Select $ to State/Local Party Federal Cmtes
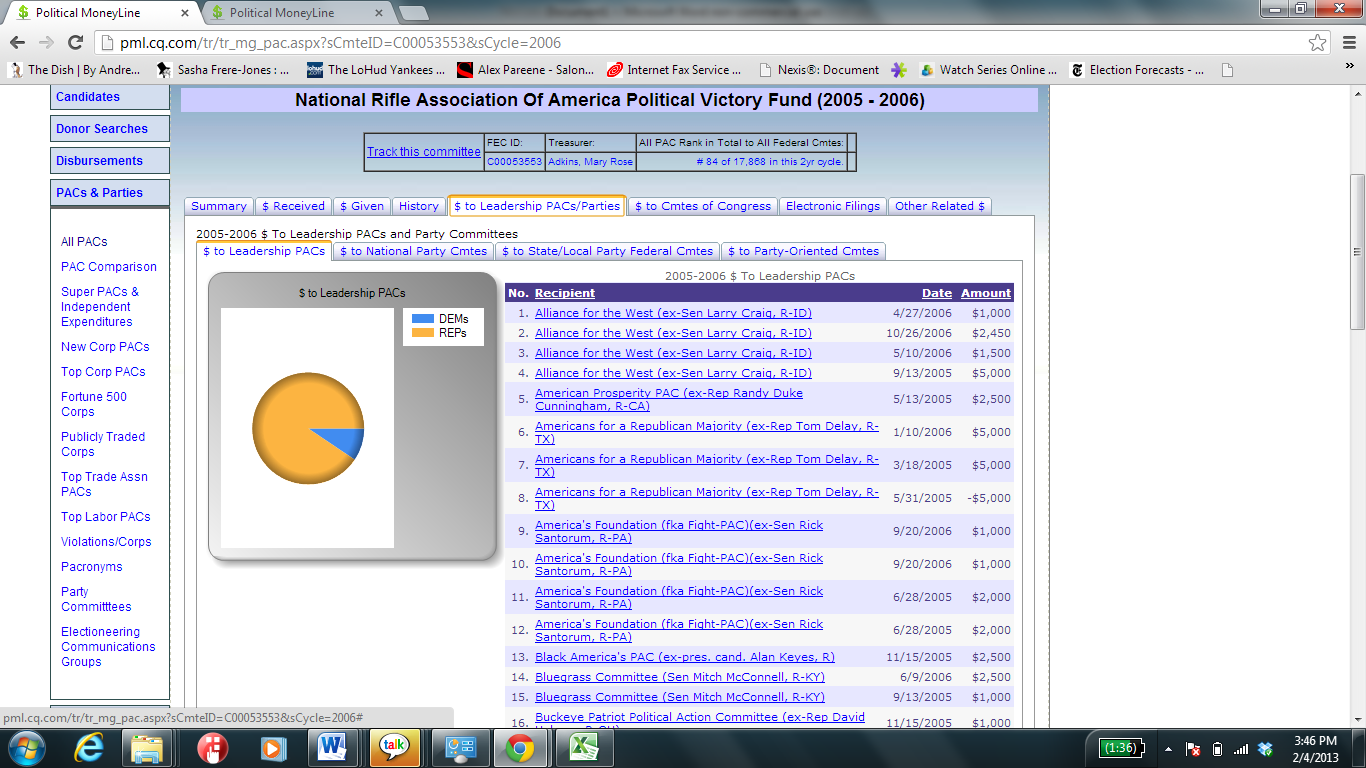 pos(610,251)
